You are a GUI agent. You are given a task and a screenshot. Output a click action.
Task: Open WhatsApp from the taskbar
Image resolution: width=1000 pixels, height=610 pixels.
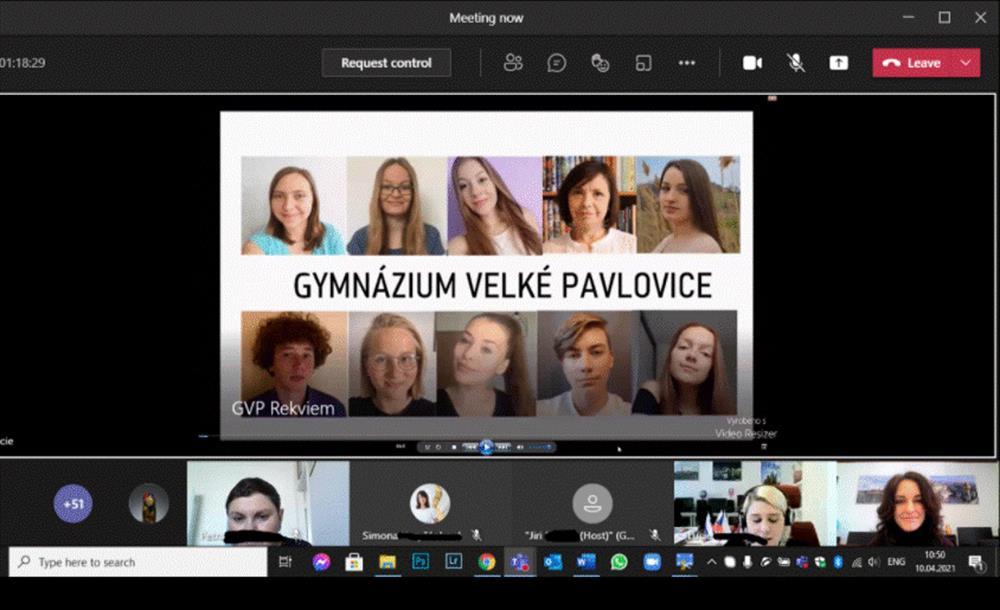[x=619, y=562]
